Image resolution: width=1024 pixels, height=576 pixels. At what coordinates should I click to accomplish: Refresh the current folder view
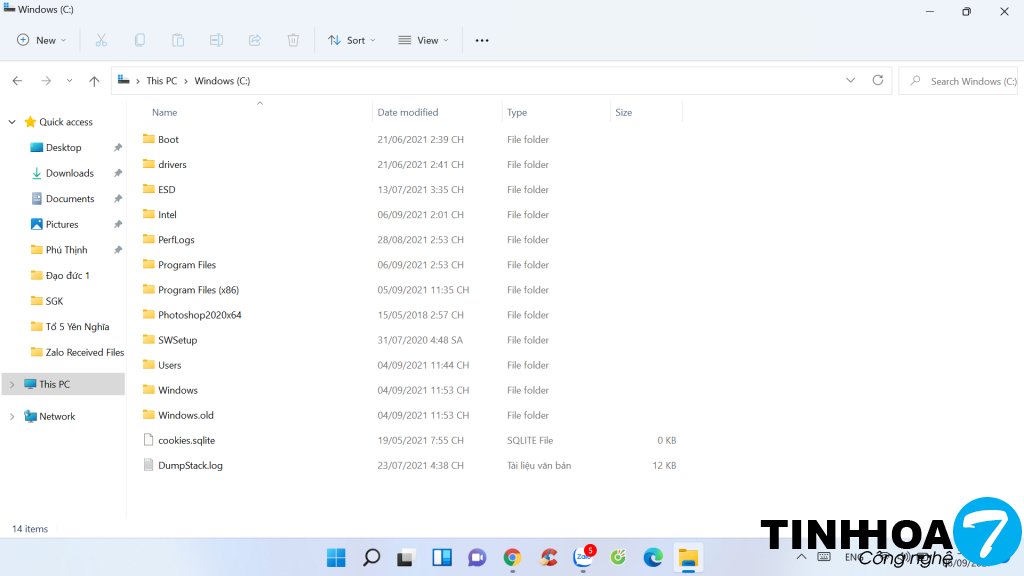tap(878, 80)
